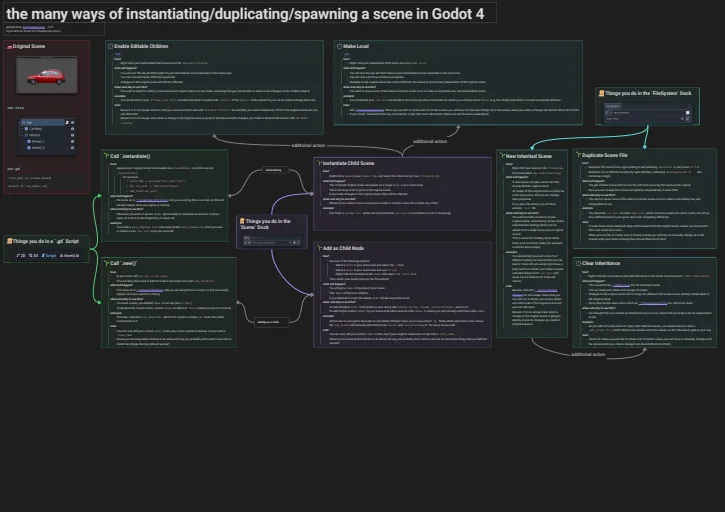This screenshot has height=512, width=725.
Task: Click the branch icon of Instantiate Child Scene
Action: 319,163
